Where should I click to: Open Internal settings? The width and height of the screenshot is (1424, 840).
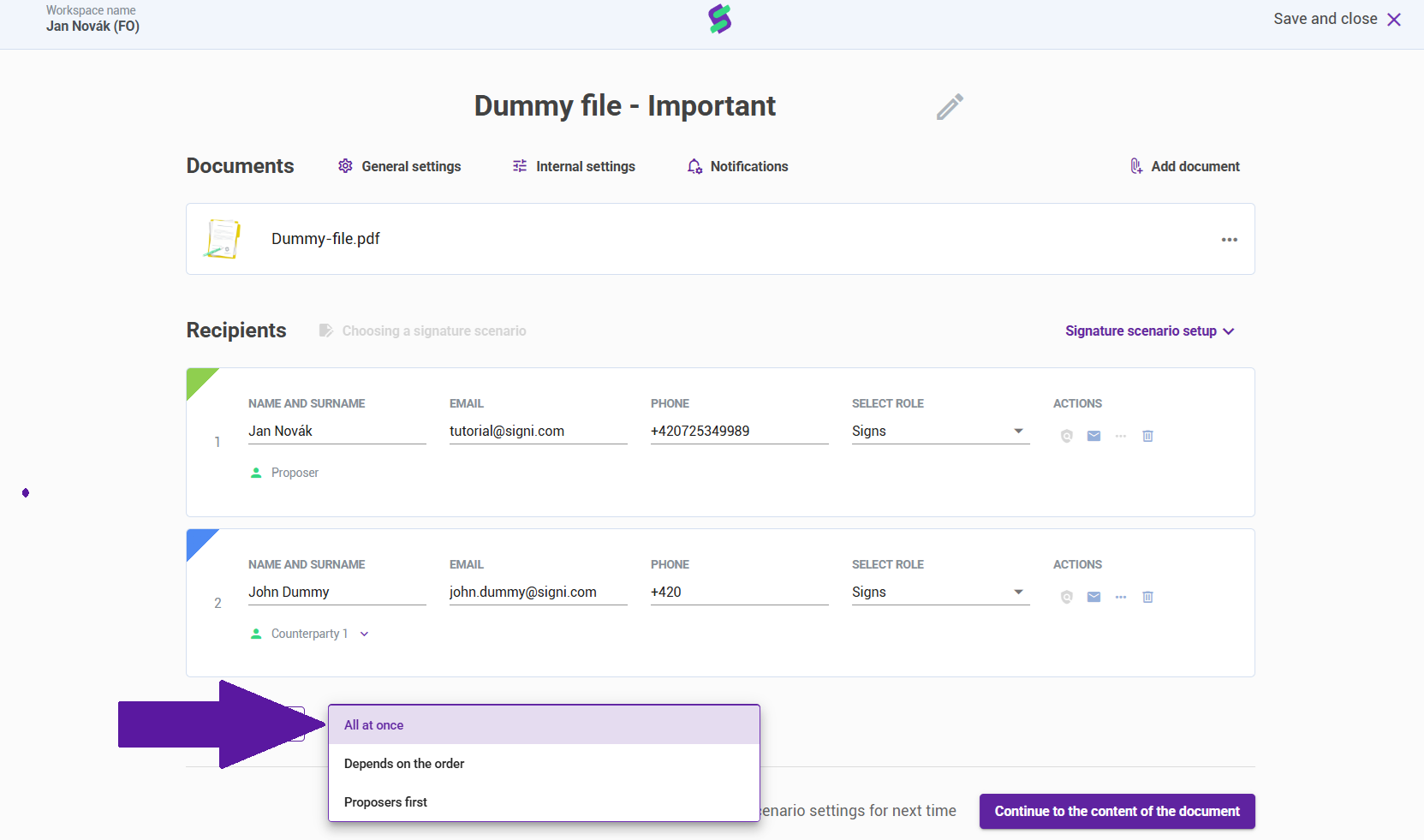[x=574, y=166]
